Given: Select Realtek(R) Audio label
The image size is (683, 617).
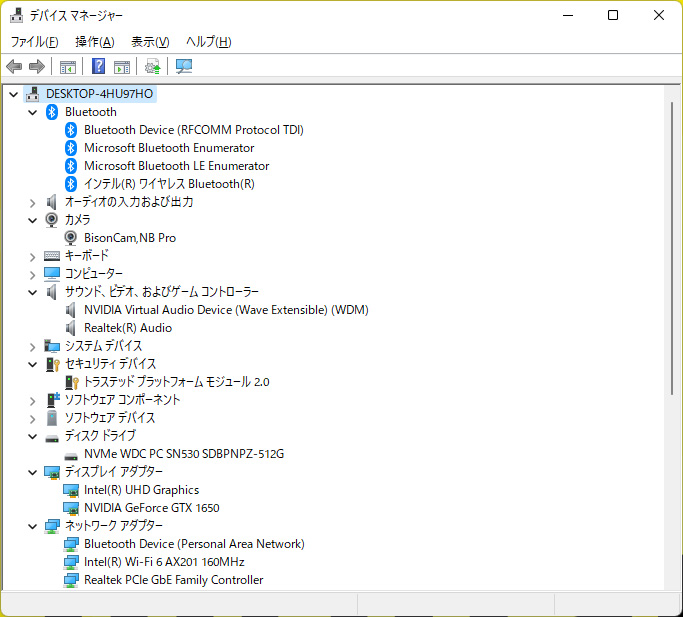Looking at the screenshot, I should 128,328.
